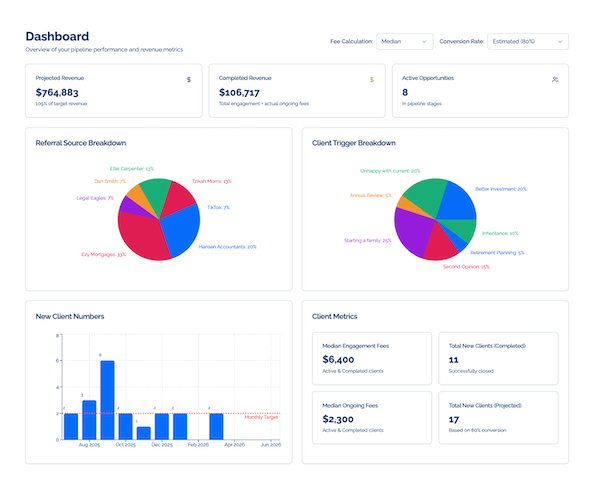Select the Ezy Mortgages red pie slice
Screen dimensions: 600x501
(140, 235)
